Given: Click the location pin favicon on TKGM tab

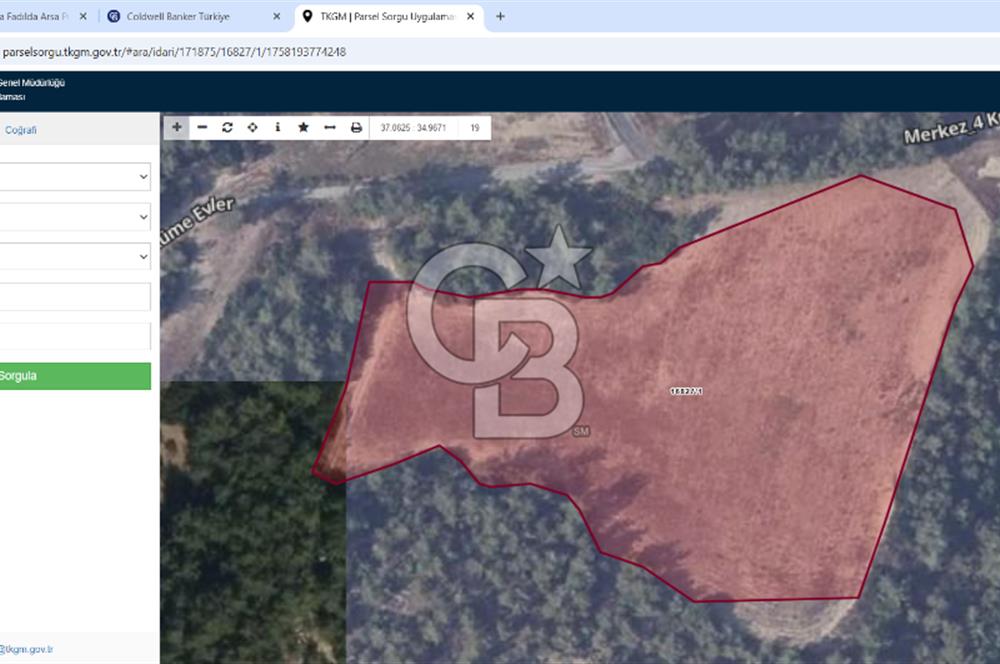Looking at the screenshot, I should click(x=307, y=16).
